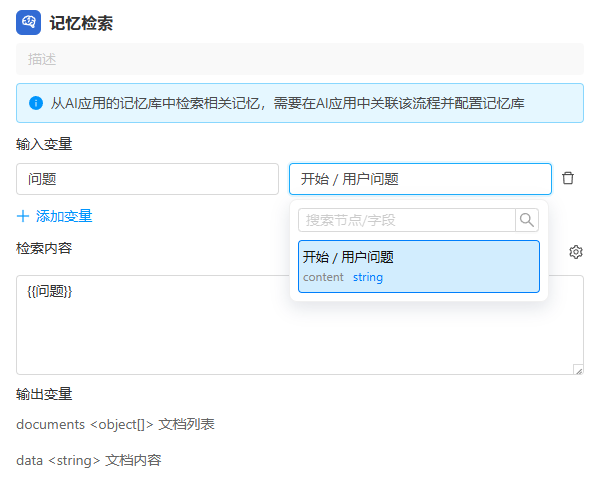The width and height of the screenshot is (600, 495).
Task: Click the textarea resize handle corner
Action: click(x=578, y=369)
